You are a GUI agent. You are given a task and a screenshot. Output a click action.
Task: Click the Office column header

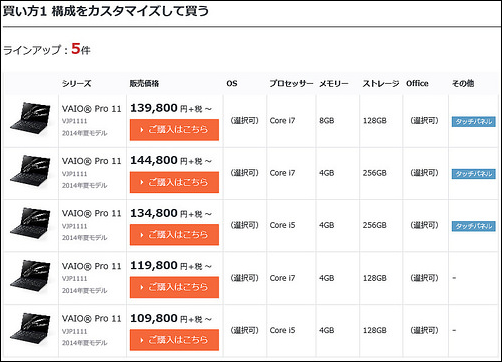(417, 83)
